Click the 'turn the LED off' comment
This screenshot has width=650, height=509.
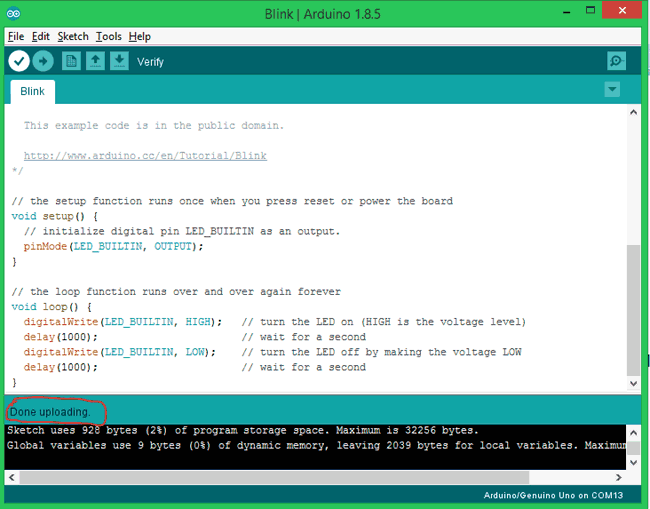[x=381, y=352]
